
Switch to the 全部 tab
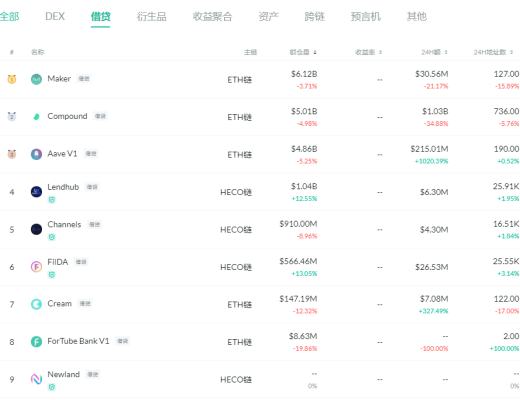9,16
